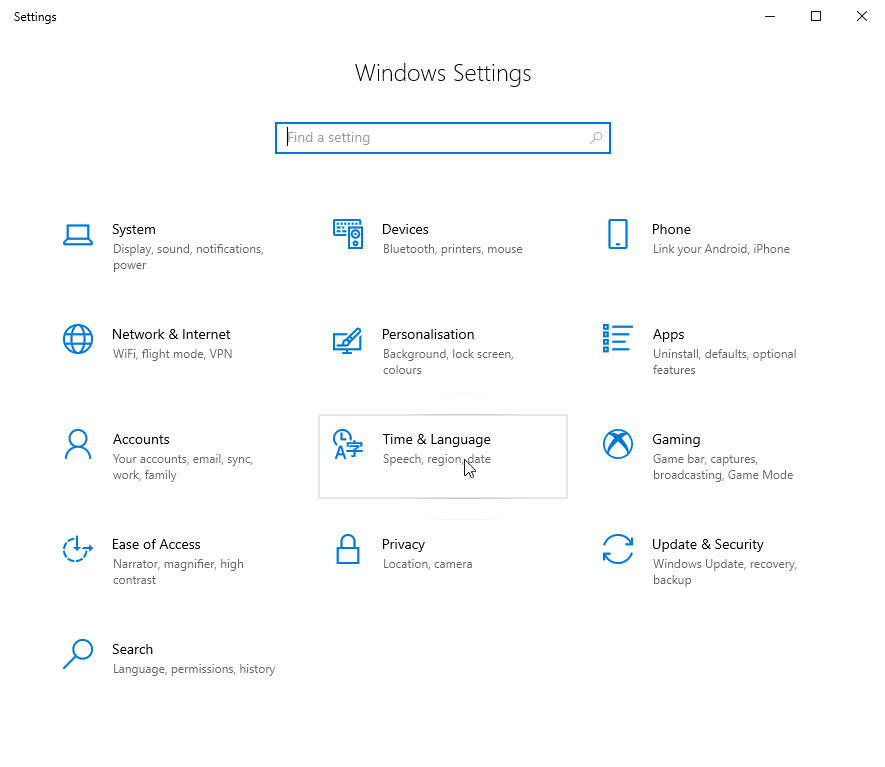Open the Privacy heading text
This screenshot has width=885, height=767.
403,544
